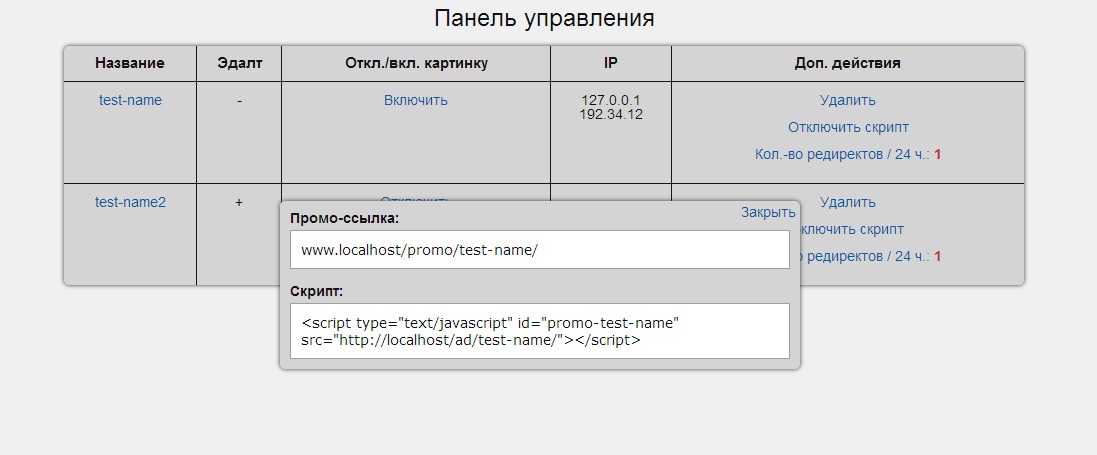This screenshot has height=455, width=1097.
Task: Click the Откл./вкл. картинку column header
Action: click(415, 63)
